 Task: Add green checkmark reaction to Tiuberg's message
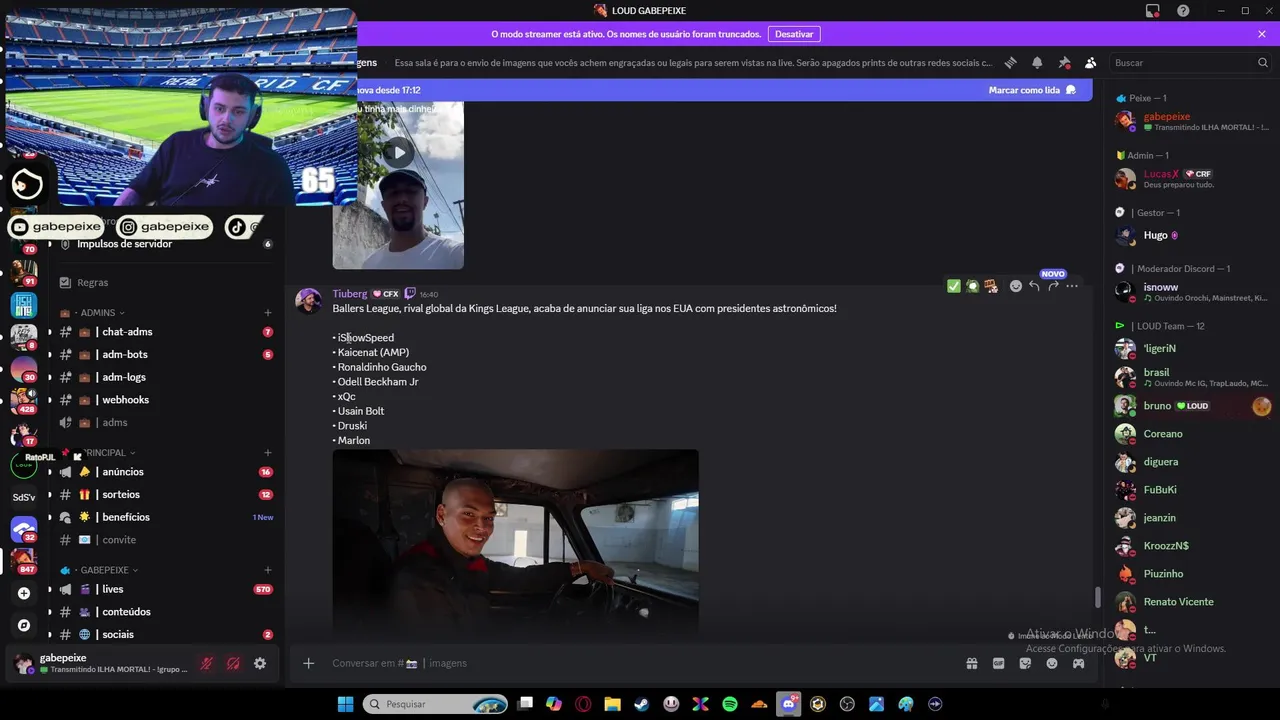[x=953, y=286]
